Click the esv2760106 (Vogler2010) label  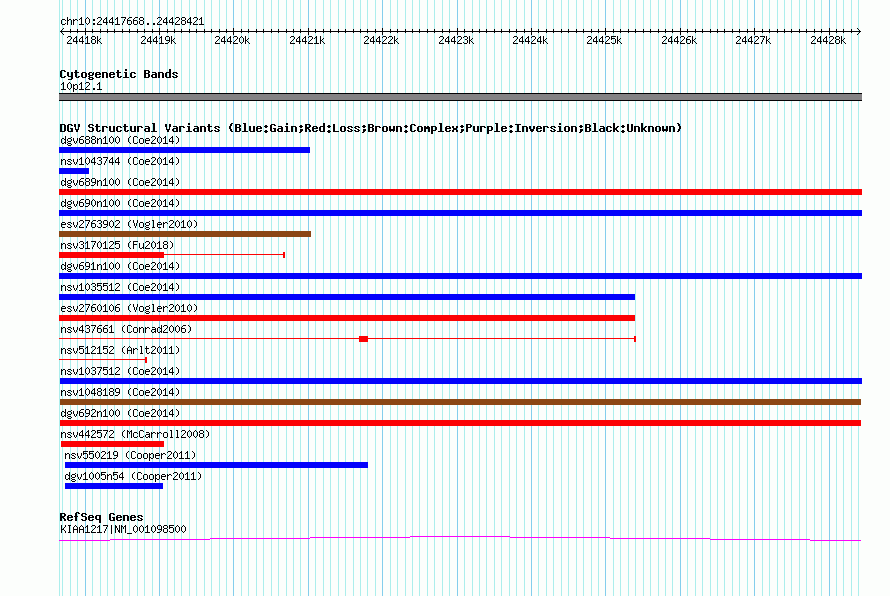click(129, 308)
